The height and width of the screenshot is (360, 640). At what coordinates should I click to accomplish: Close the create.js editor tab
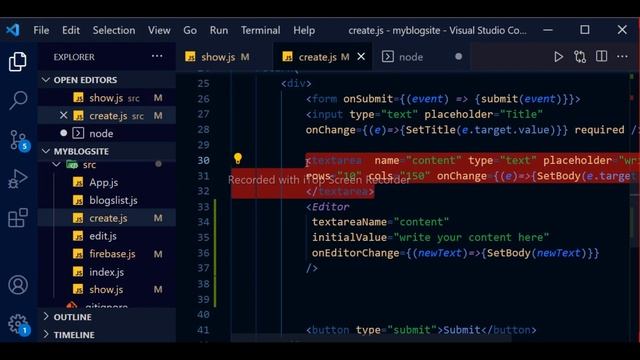tap(361, 57)
